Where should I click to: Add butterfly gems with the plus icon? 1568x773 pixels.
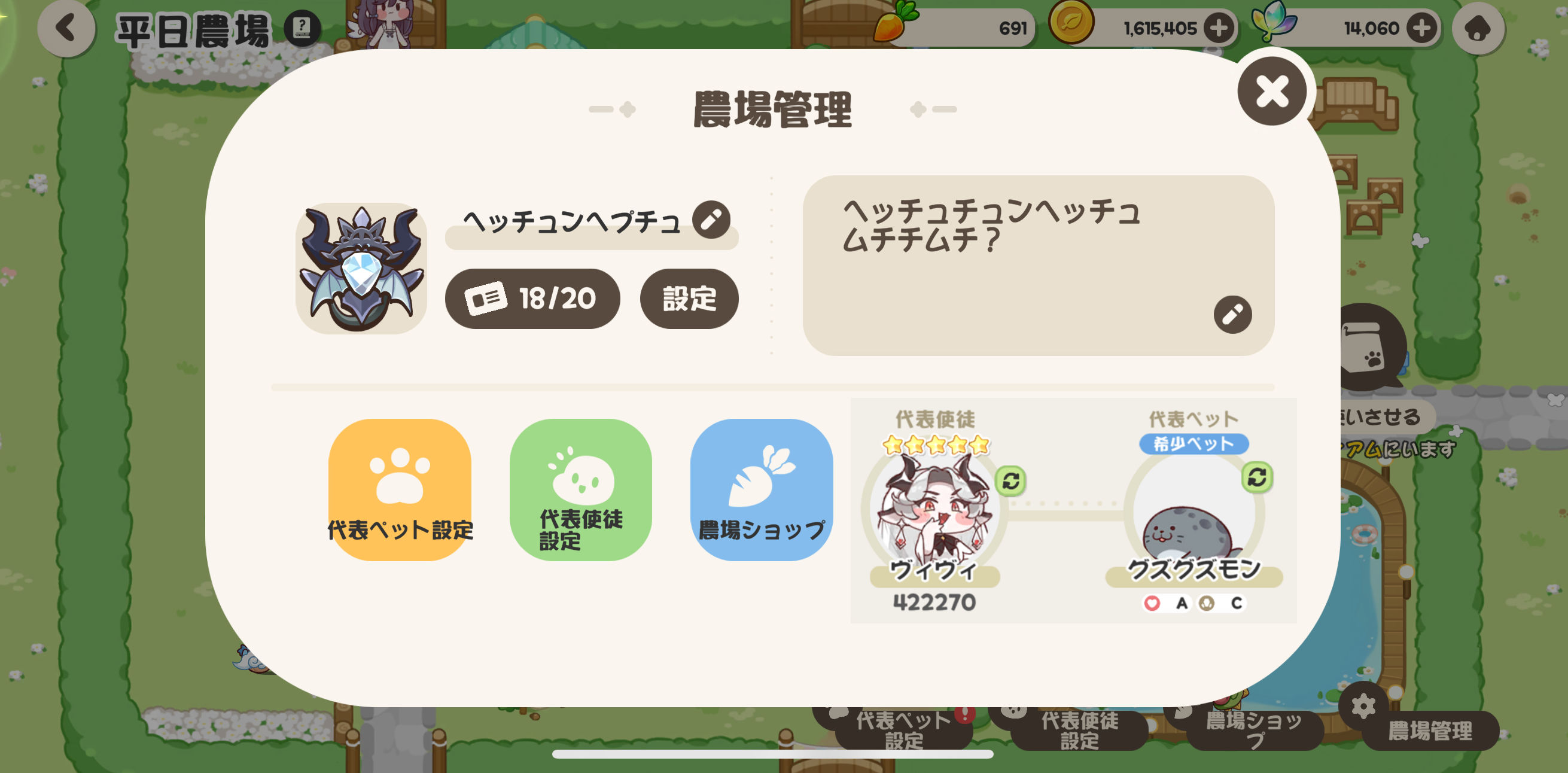point(1421,28)
